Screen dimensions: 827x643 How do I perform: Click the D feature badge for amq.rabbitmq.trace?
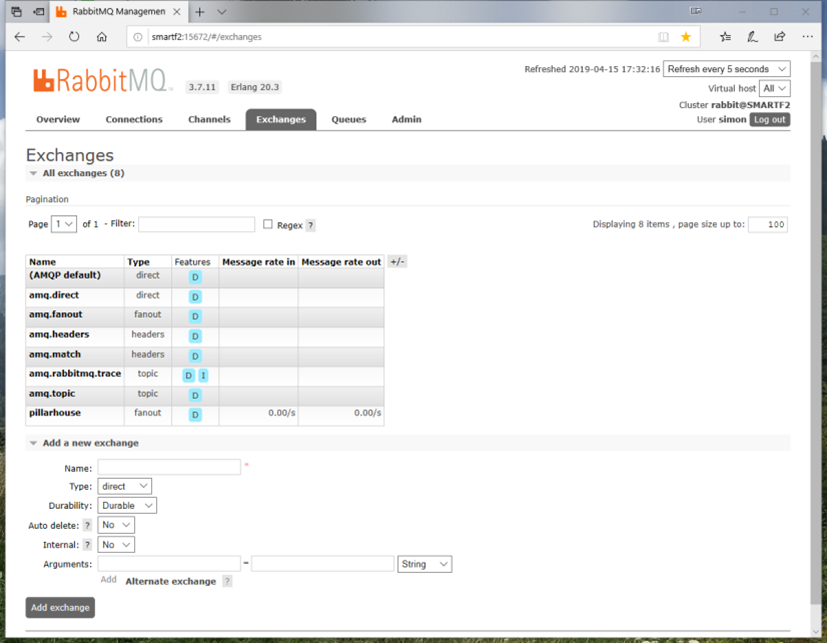(188, 376)
